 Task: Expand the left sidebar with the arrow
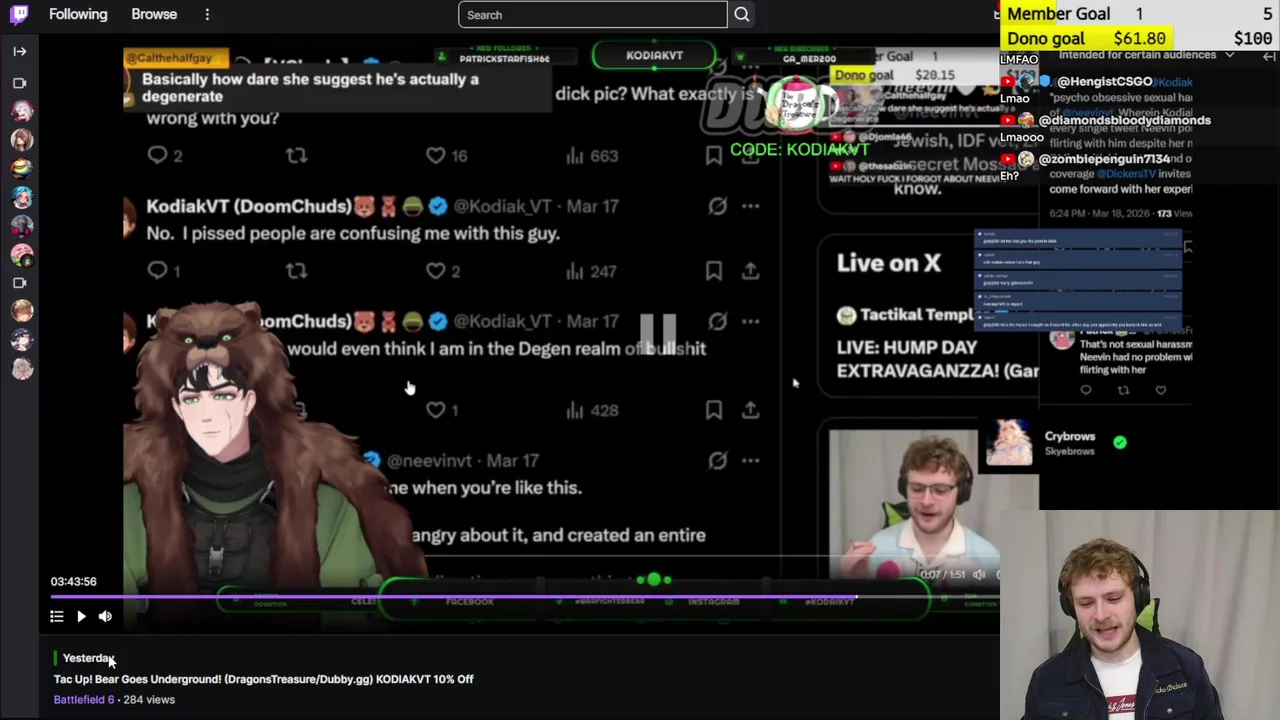20,51
